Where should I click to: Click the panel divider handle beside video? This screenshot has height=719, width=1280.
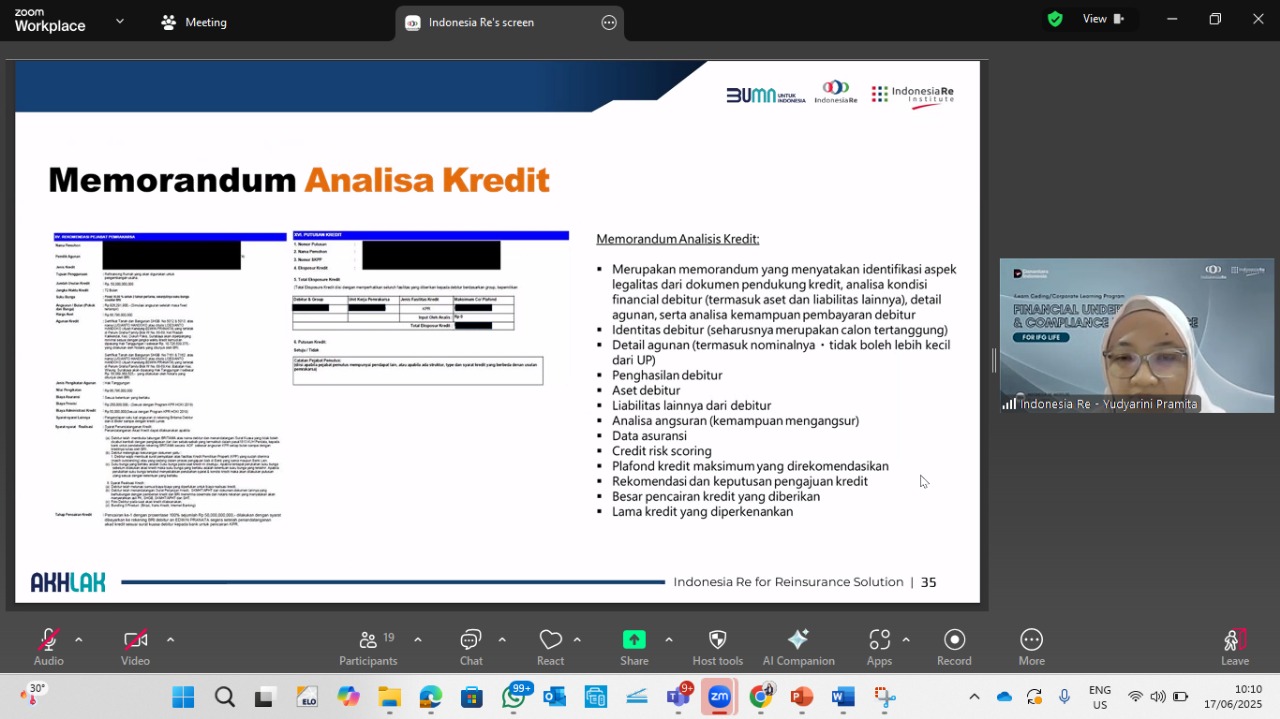pyautogui.click(x=994, y=361)
